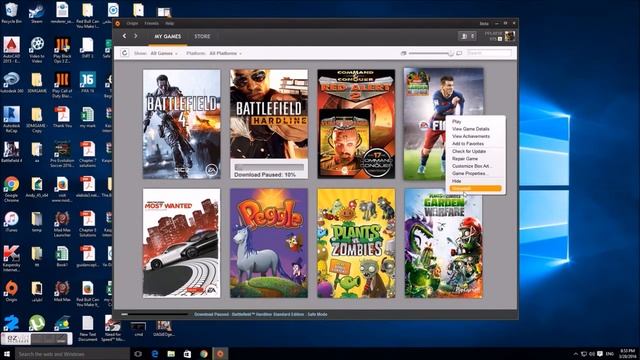Viewport: 640px width, 360px height.
Task: Click the Origin logo in the title bar
Action: (118, 24)
